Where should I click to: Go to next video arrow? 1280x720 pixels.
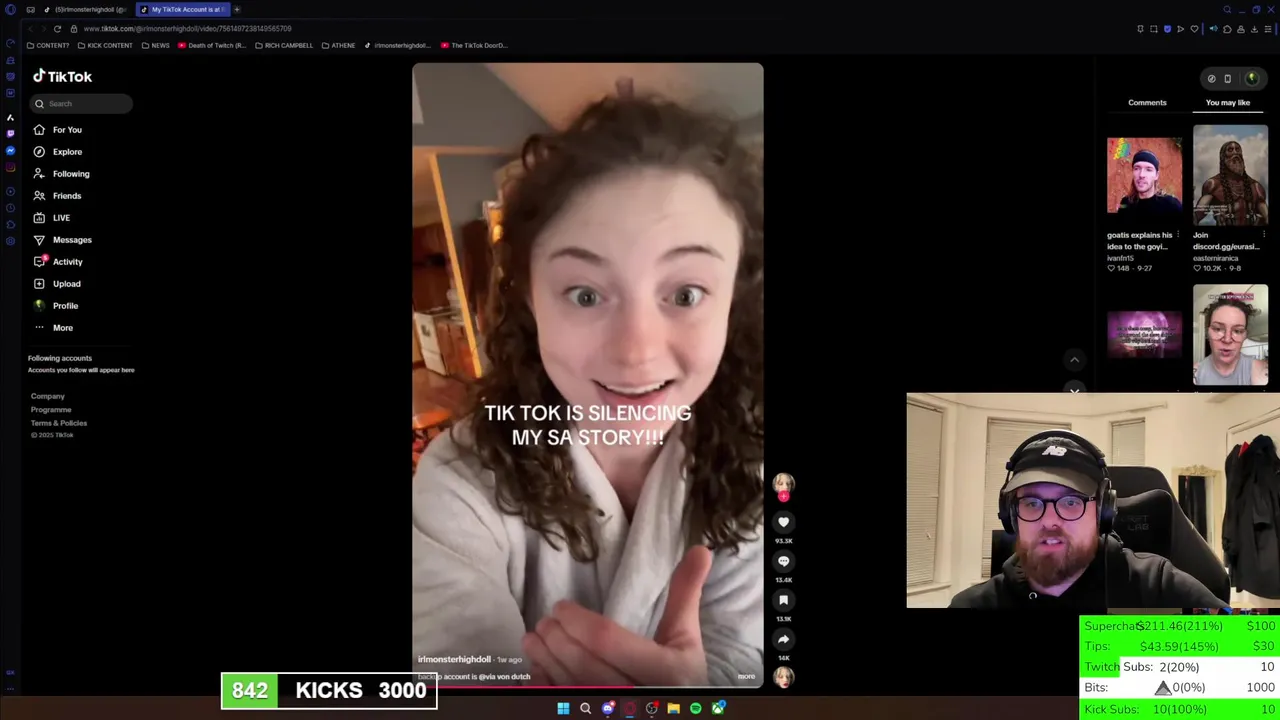1074,389
